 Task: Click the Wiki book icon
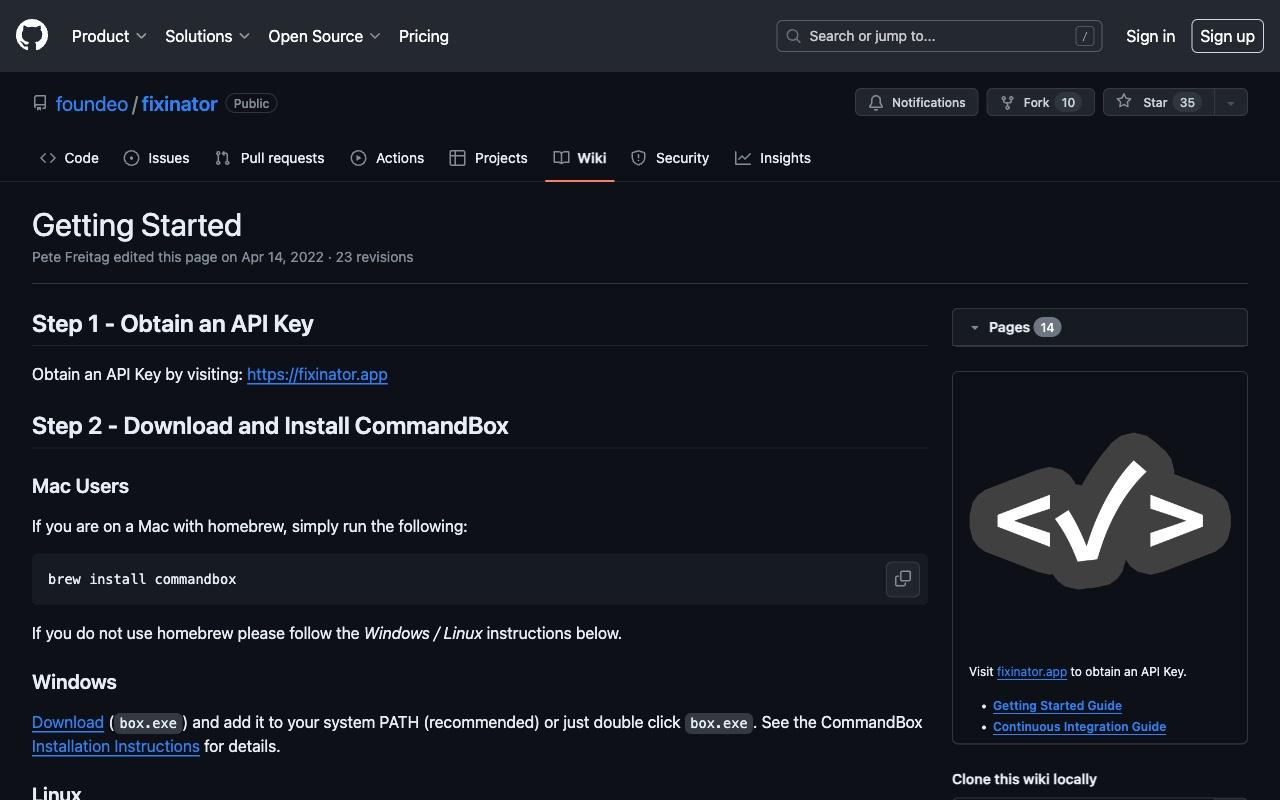click(x=561, y=158)
